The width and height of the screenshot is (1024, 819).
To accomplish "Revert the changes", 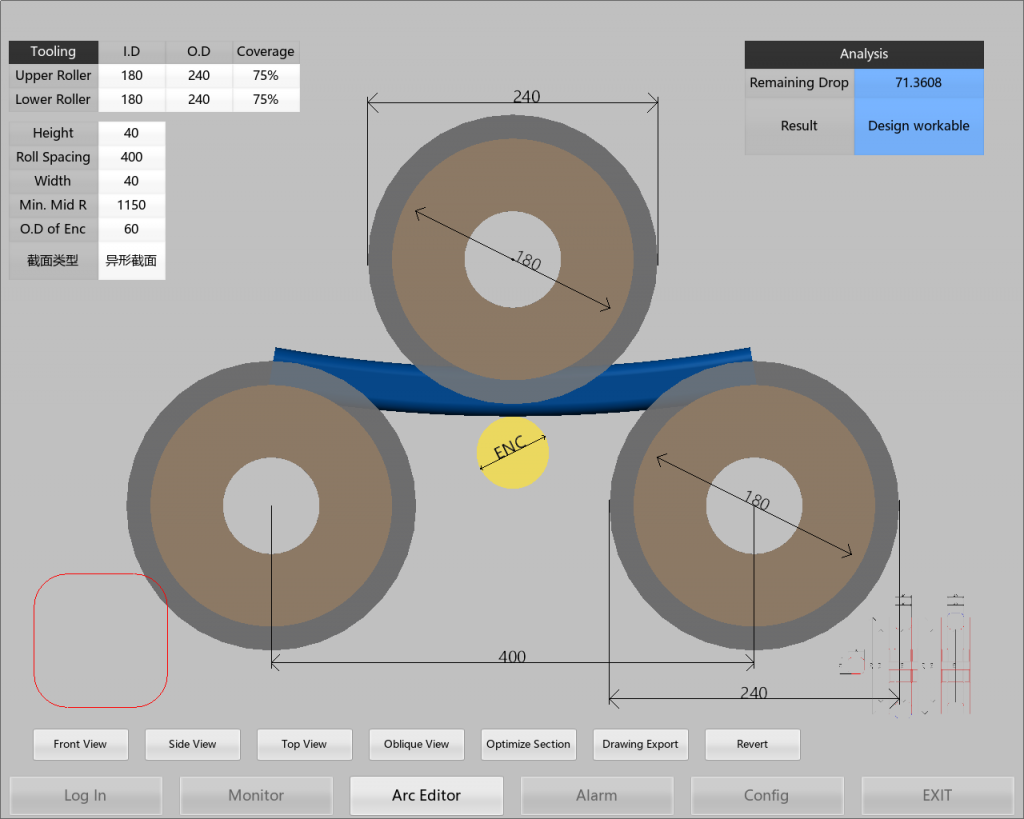I will [752, 744].
